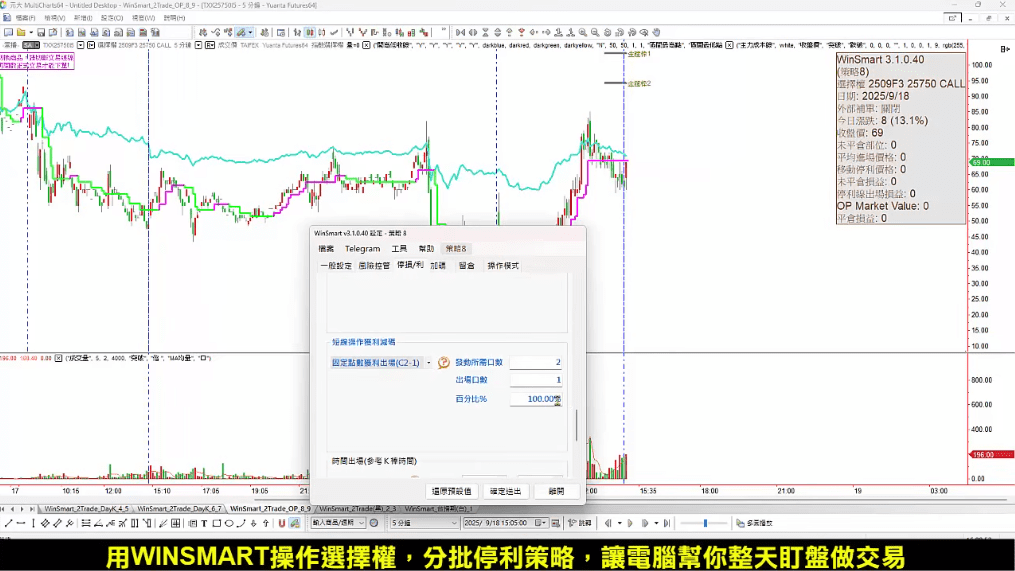
Task: Select the trend line drawing tool
Action: click(9, 523)
